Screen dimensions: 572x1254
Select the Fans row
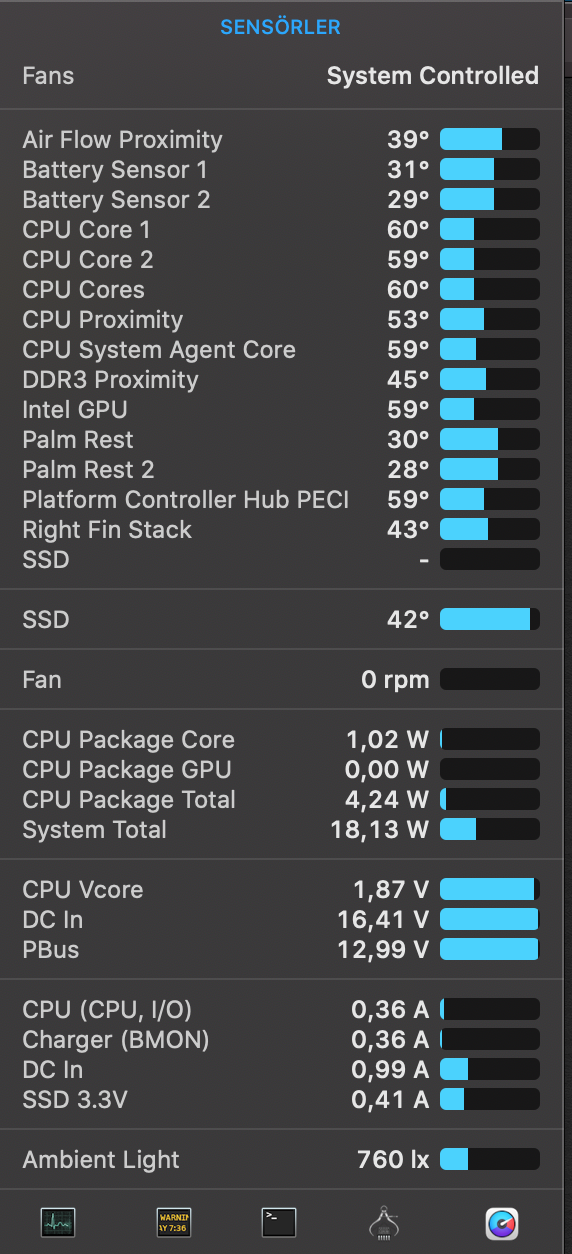(286, 76)
